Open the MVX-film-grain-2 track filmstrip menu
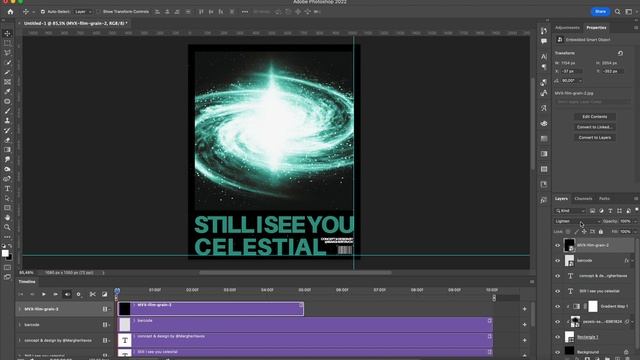Viewport: 640px width, 360px height. click(x=106, y=309)
